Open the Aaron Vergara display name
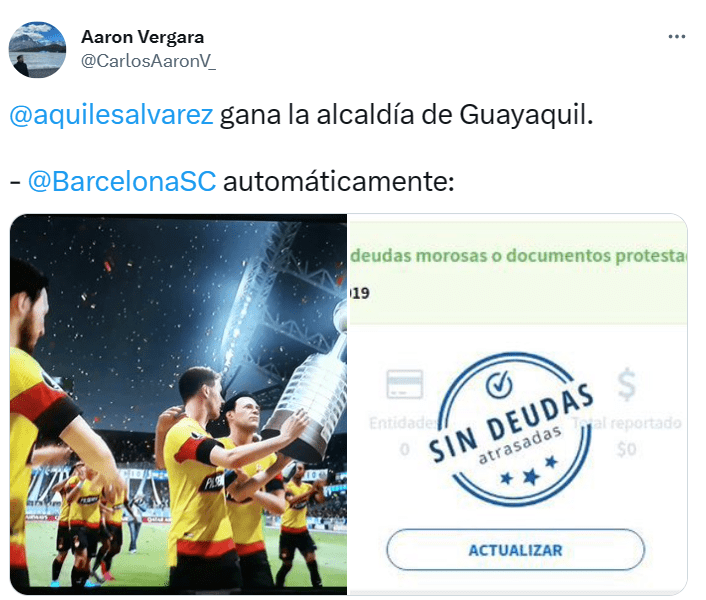This screenshot has height=600, width=706. point(142,37)
